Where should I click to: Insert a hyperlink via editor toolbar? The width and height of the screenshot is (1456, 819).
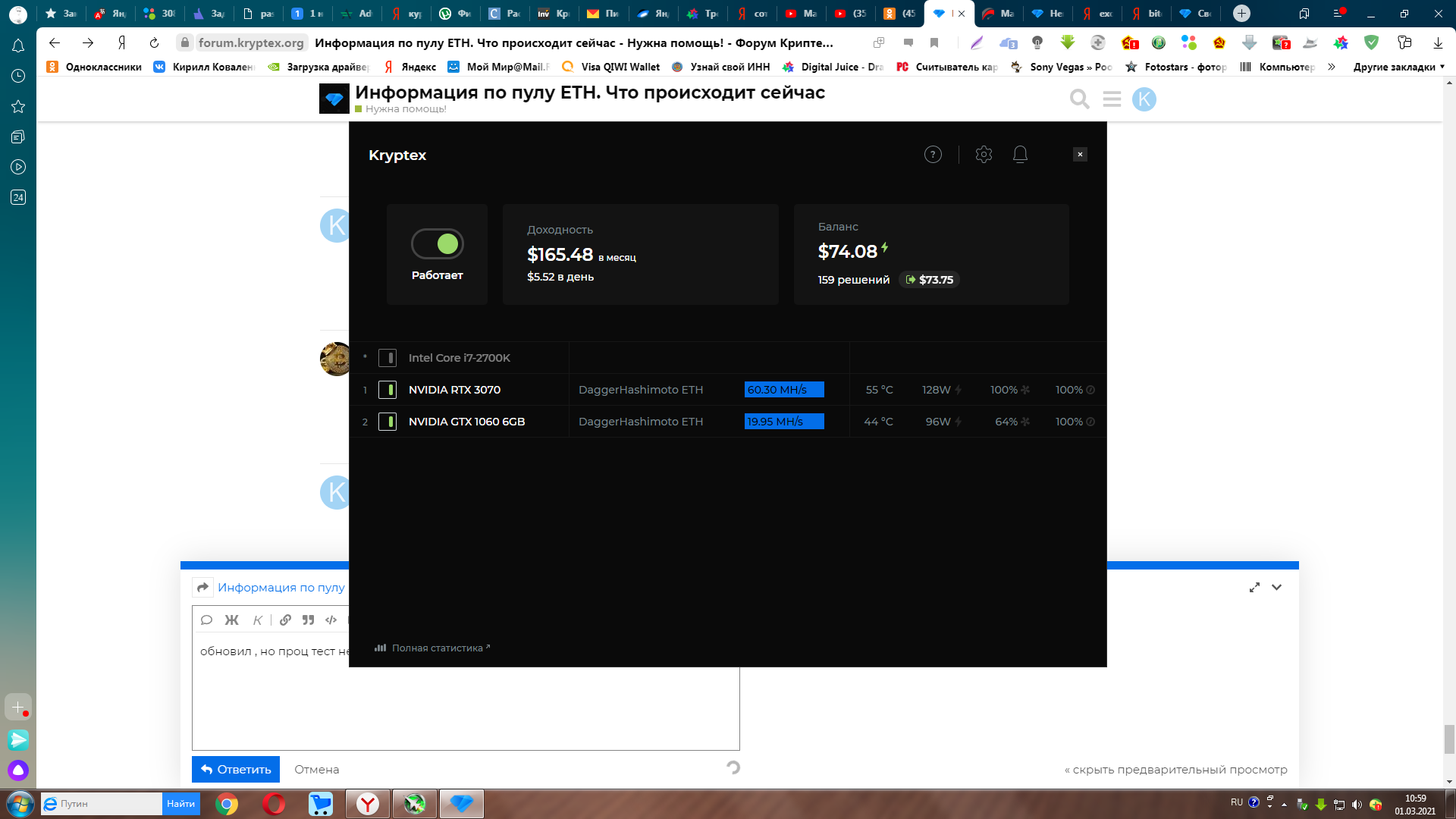coord(285,620)
